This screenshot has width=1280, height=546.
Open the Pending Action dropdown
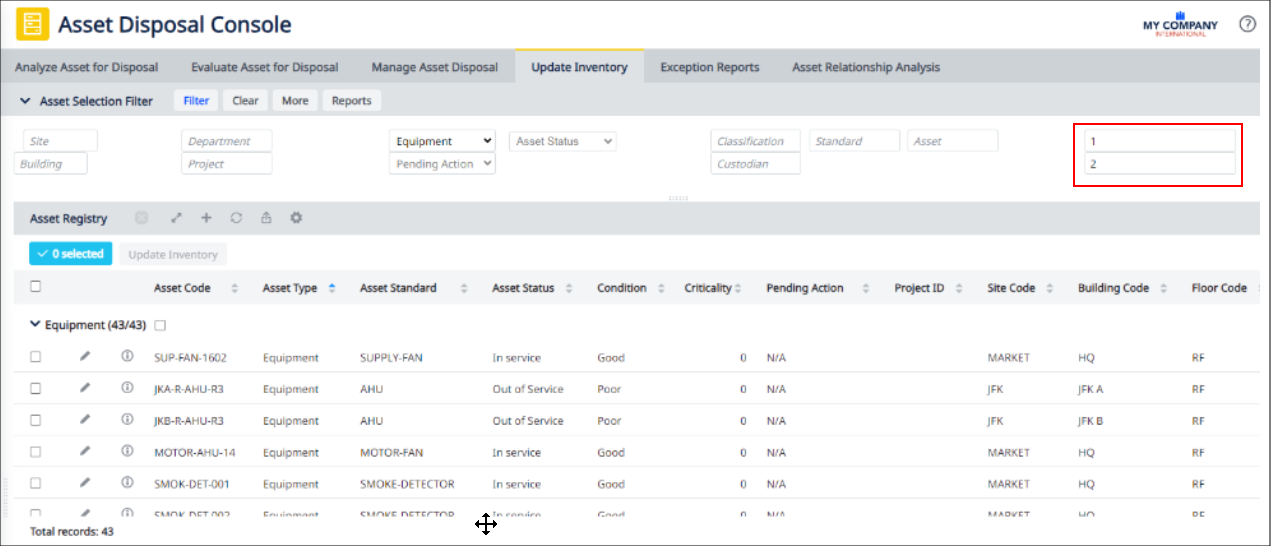click(x=442, y=164)
